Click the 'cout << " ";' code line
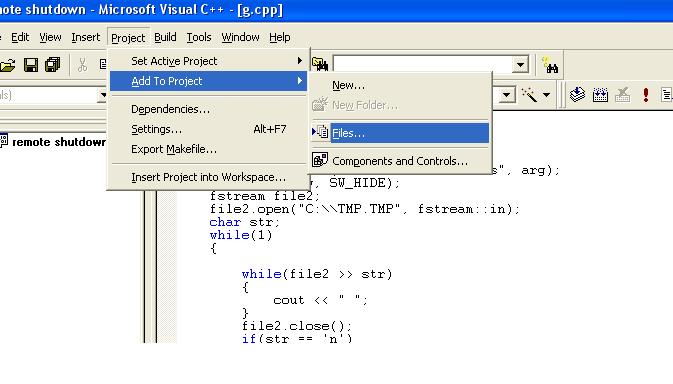This screenshot has width=673, height=384. 320,300
